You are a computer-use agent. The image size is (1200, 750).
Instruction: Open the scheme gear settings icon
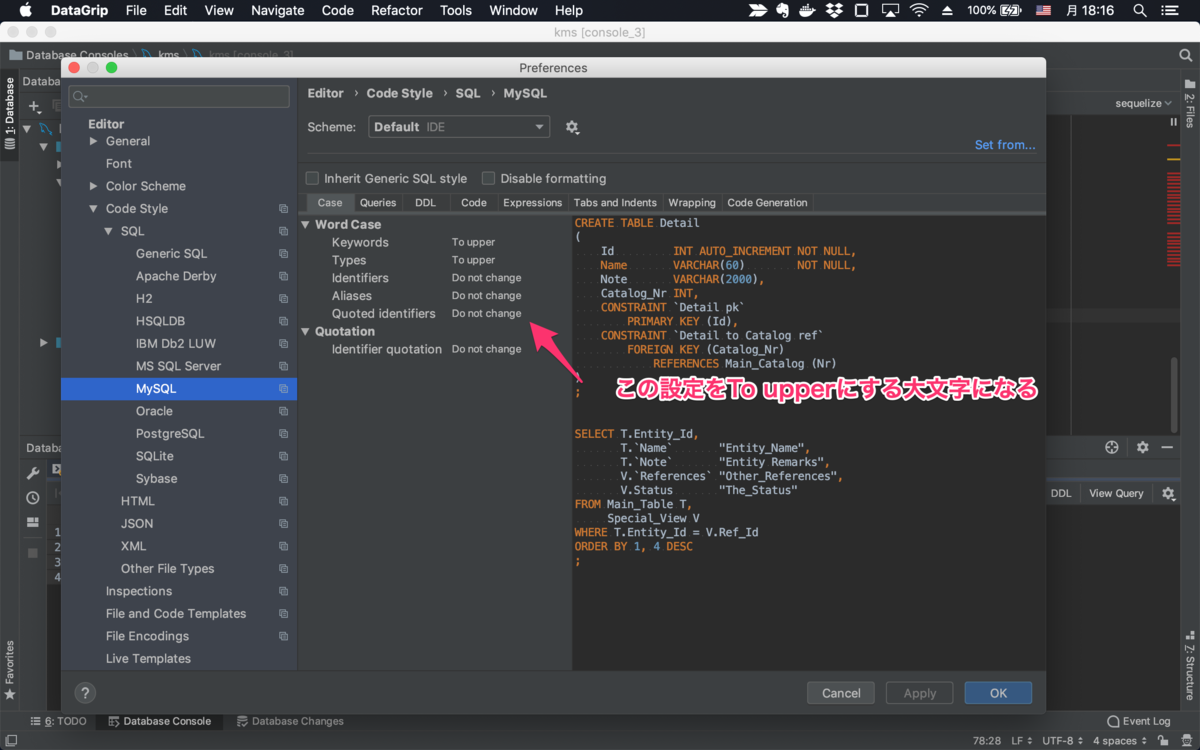(572, 127)
